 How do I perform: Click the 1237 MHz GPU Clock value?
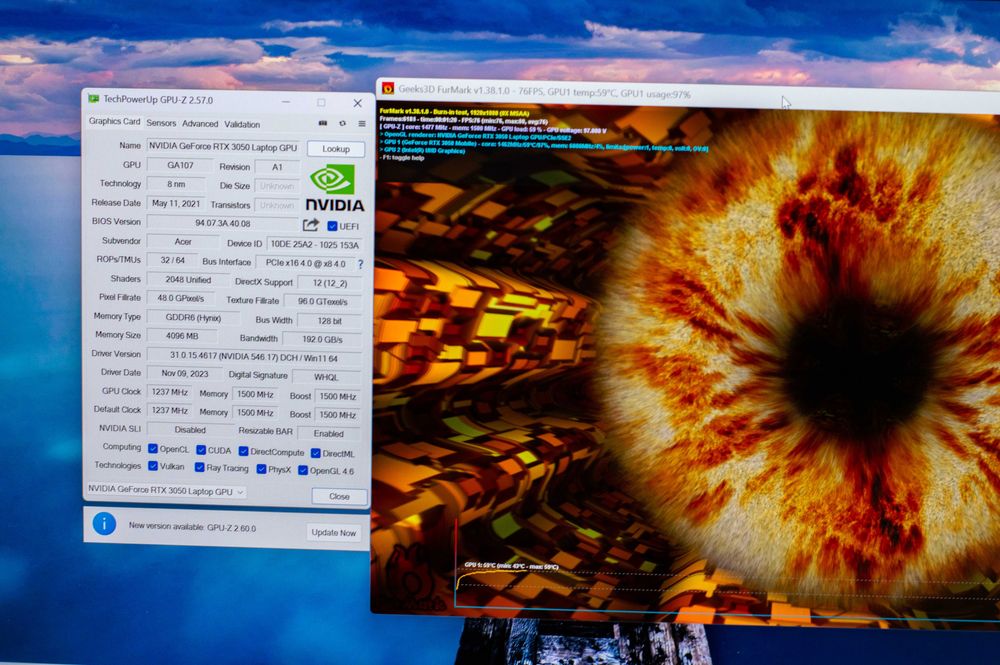169,392
